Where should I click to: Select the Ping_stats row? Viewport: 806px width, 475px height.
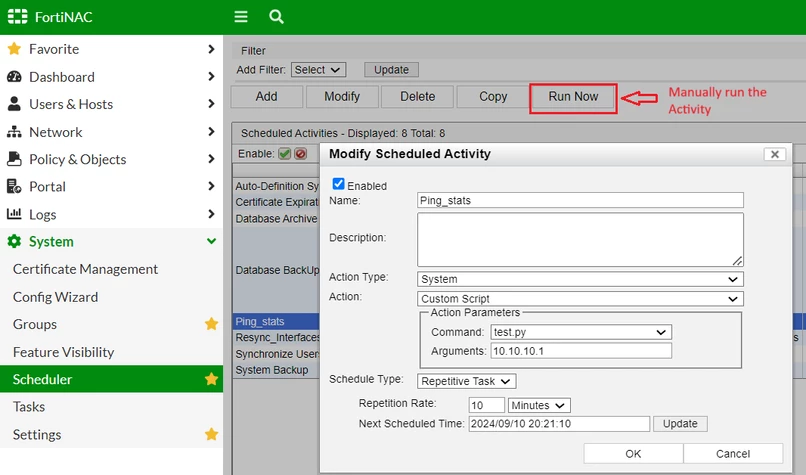(276, 321)
